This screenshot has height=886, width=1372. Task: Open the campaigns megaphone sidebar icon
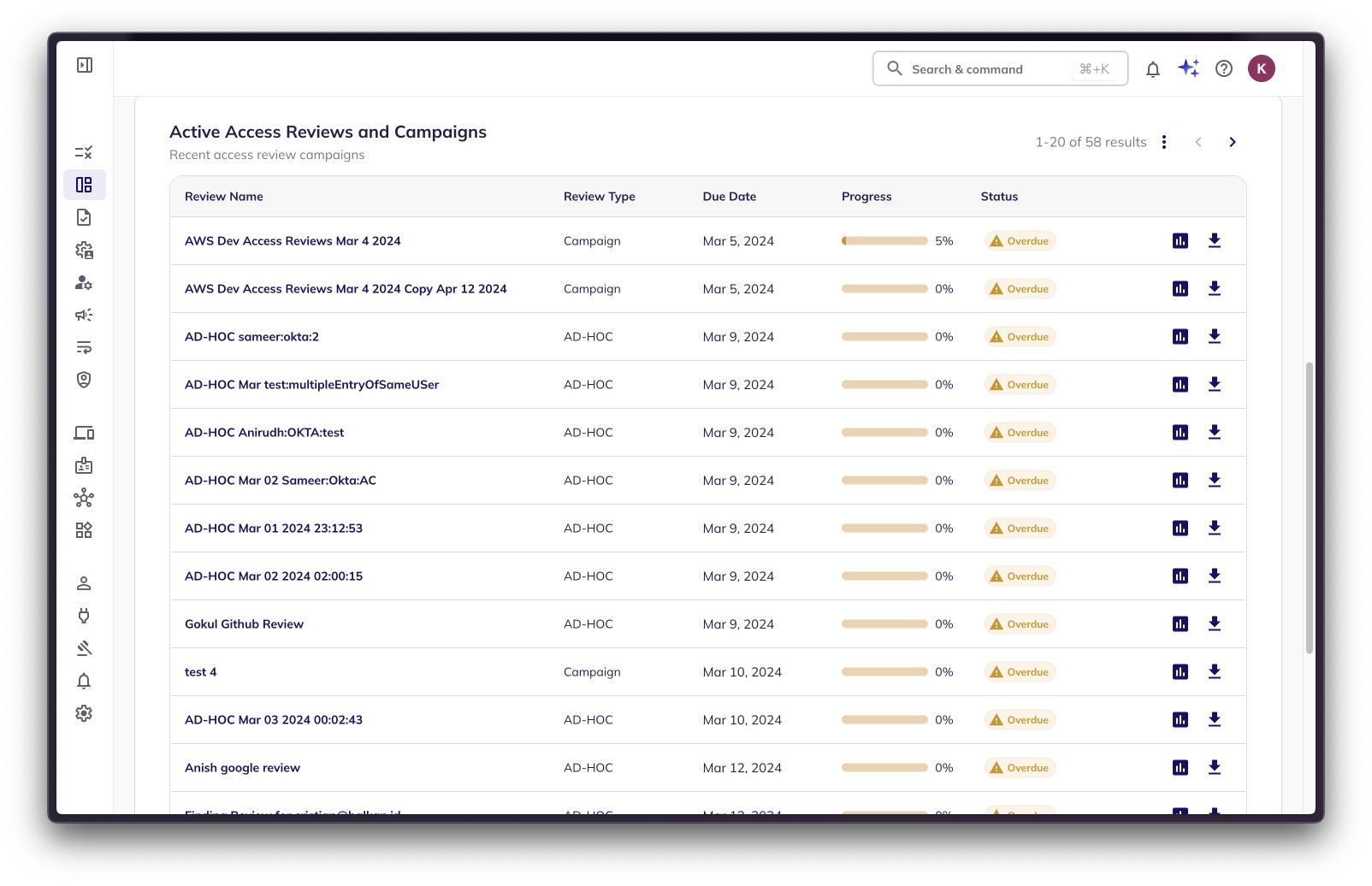click(84, 315)
